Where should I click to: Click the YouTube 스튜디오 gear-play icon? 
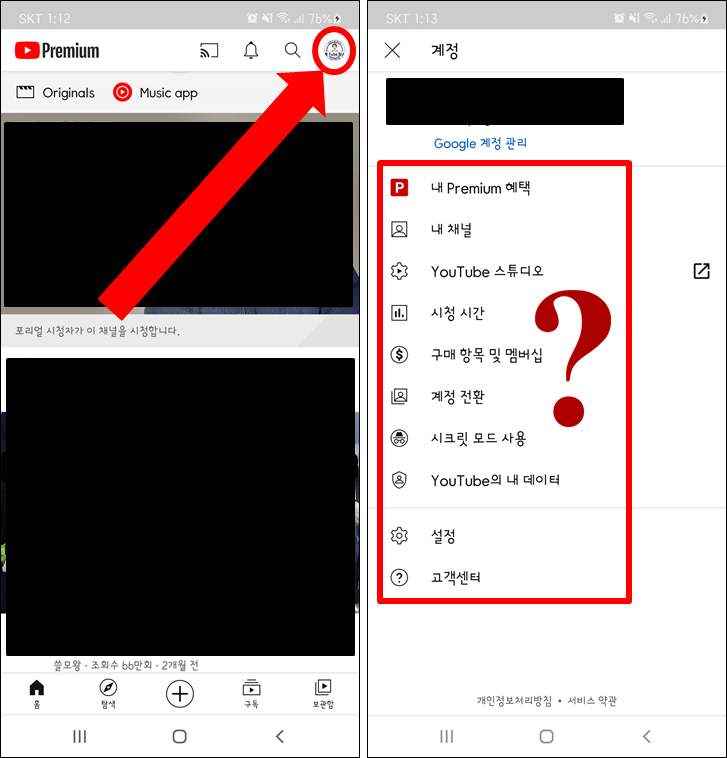point(399,271)
